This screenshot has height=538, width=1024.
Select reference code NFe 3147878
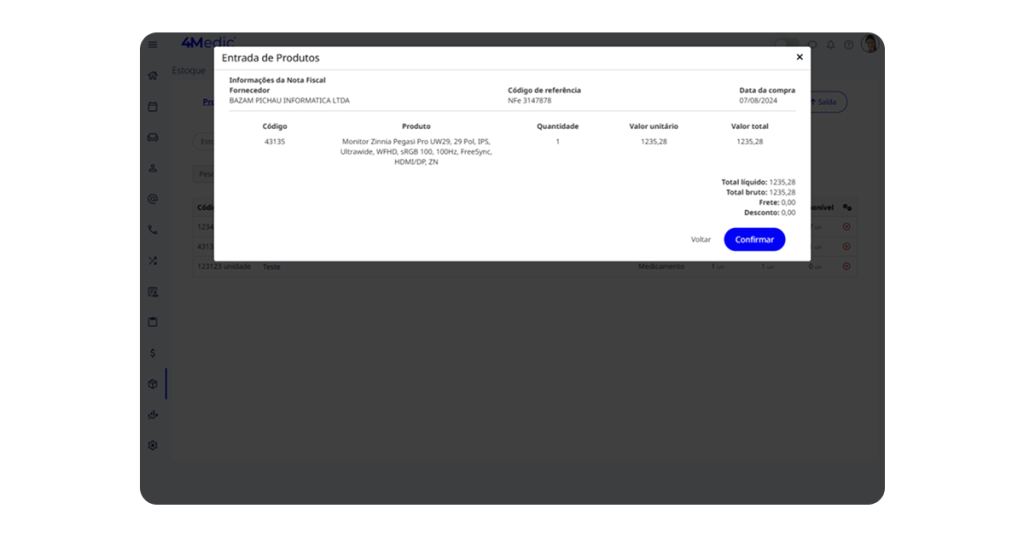(530, 101)
